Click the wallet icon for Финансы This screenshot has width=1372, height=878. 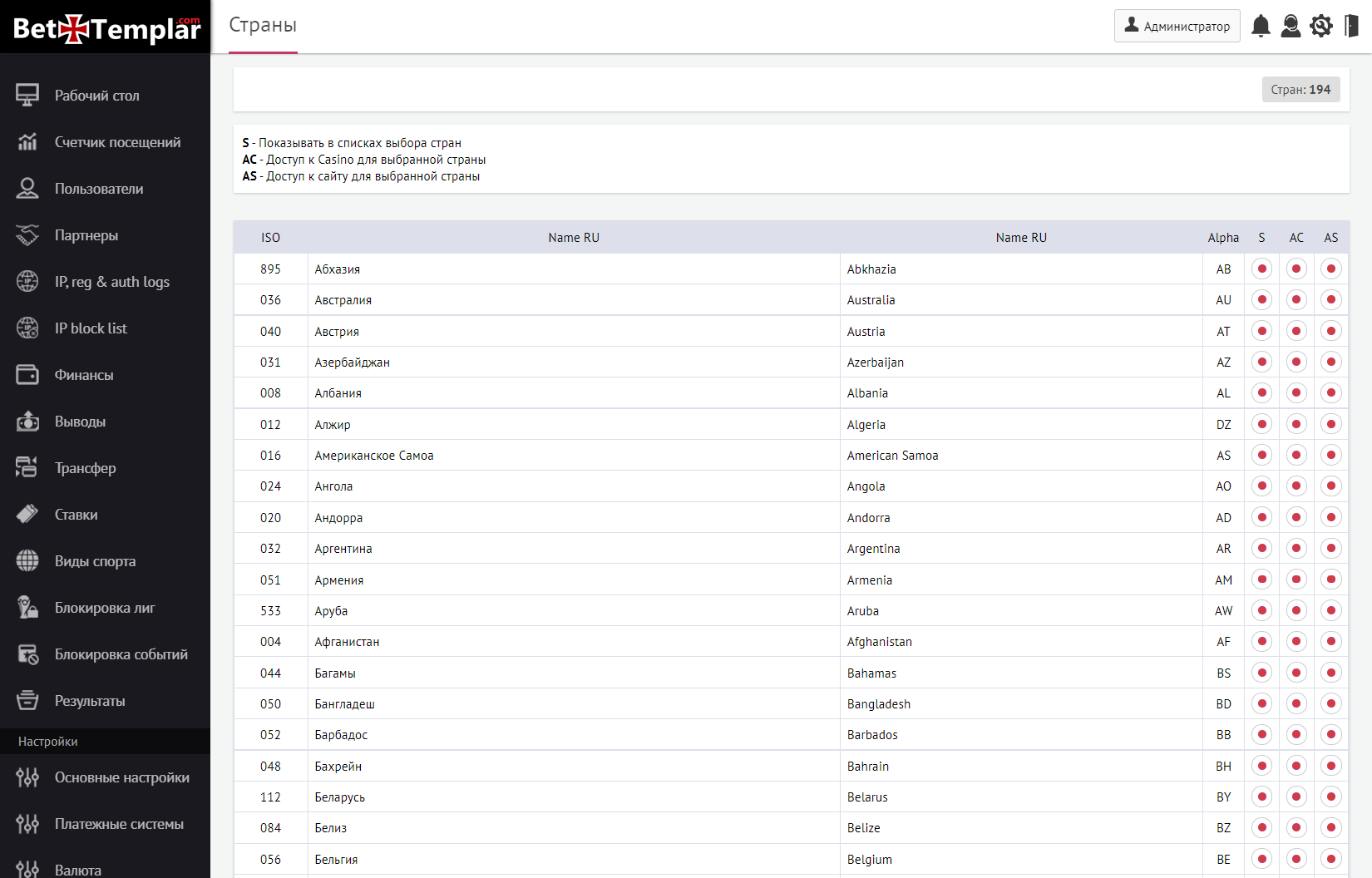pos(27,375)
